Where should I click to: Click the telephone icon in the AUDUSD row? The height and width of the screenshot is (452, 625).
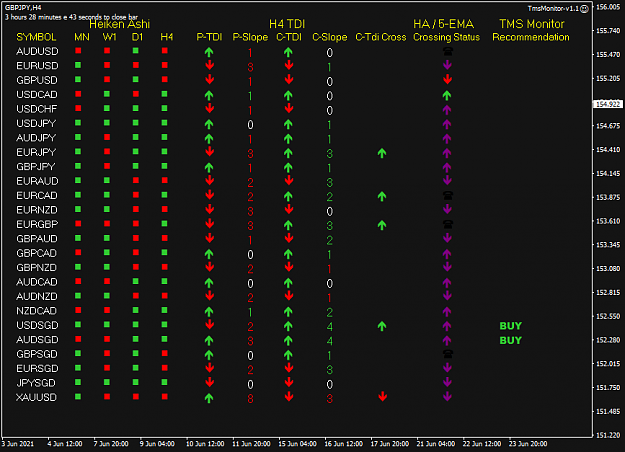(x=448, y=51)
